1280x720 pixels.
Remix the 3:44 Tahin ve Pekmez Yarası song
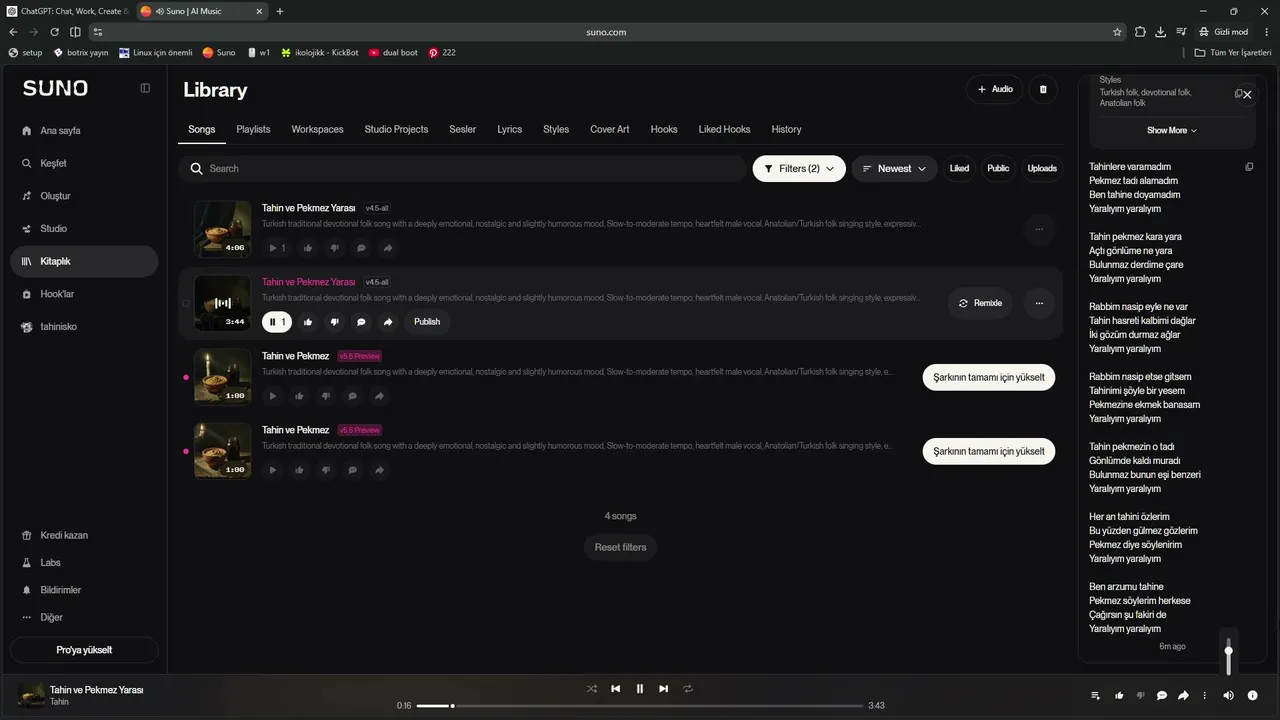[x=980, y=303]
